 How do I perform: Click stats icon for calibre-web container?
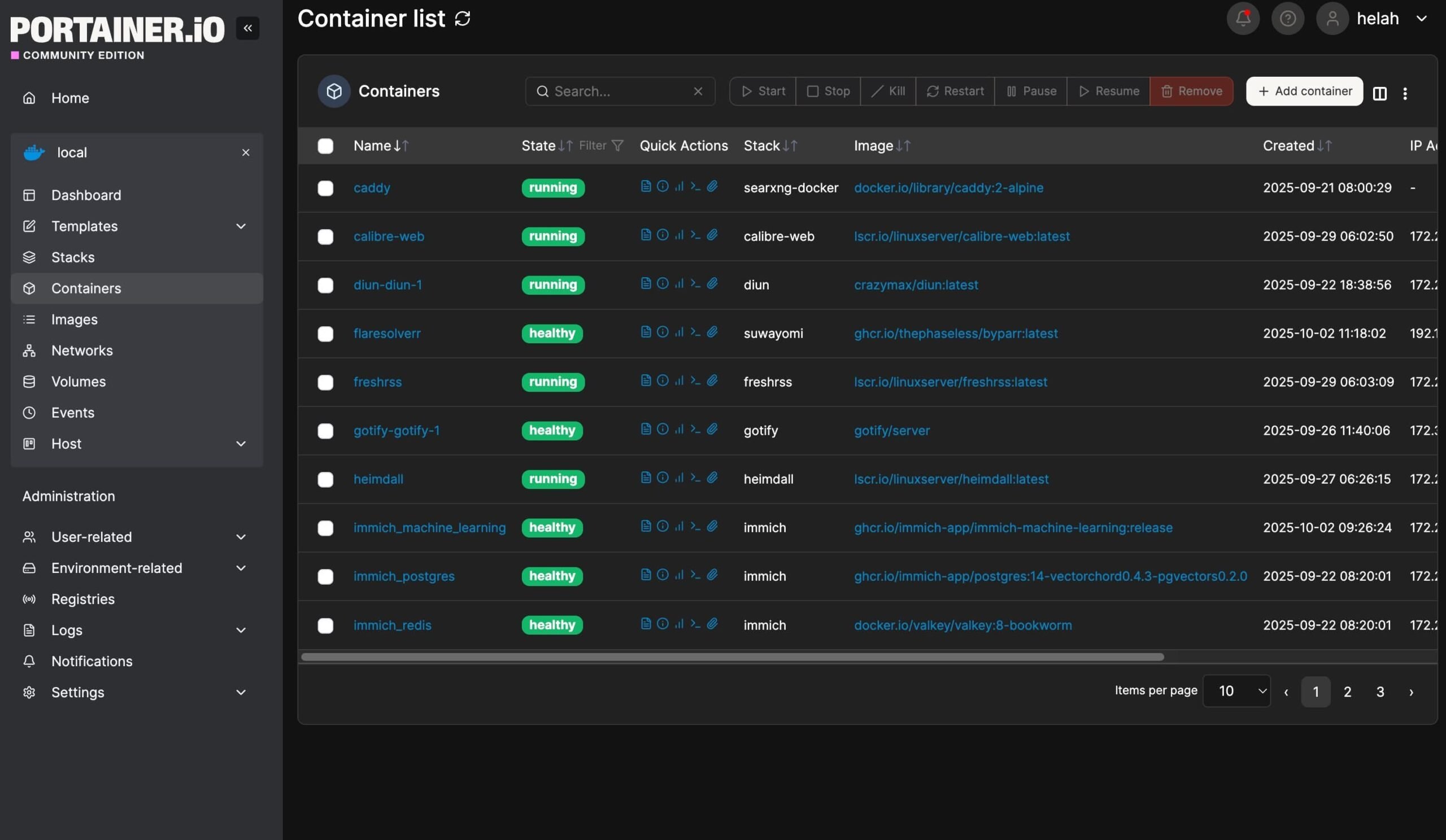click(x=679, y=235)
